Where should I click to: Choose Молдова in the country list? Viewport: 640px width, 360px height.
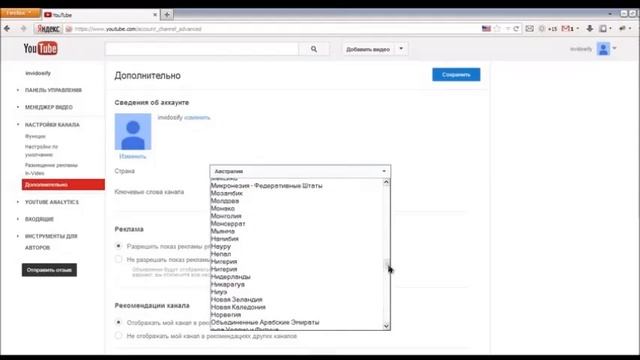(x=225, y=201)
